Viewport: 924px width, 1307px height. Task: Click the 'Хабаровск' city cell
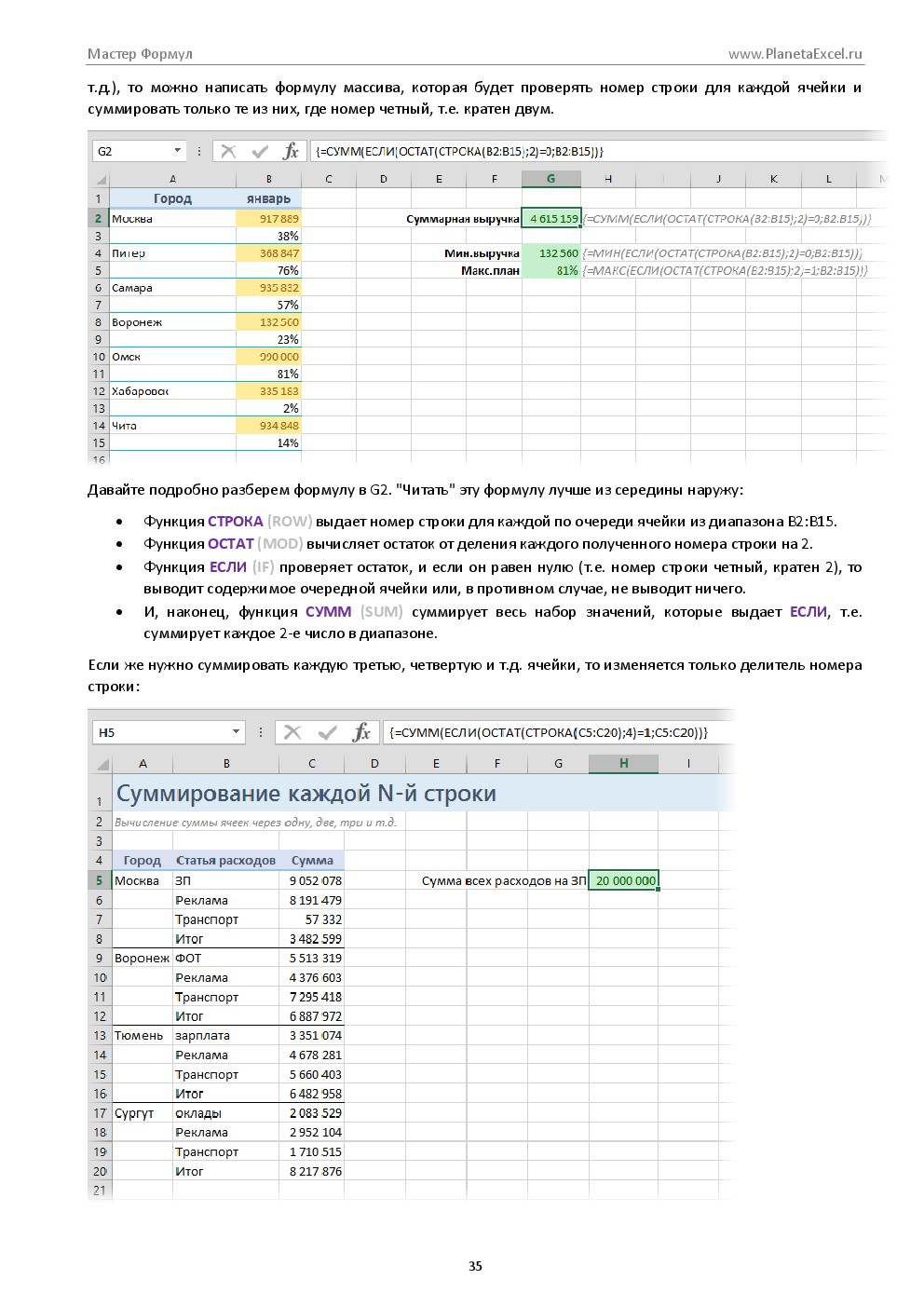[172, 391]
